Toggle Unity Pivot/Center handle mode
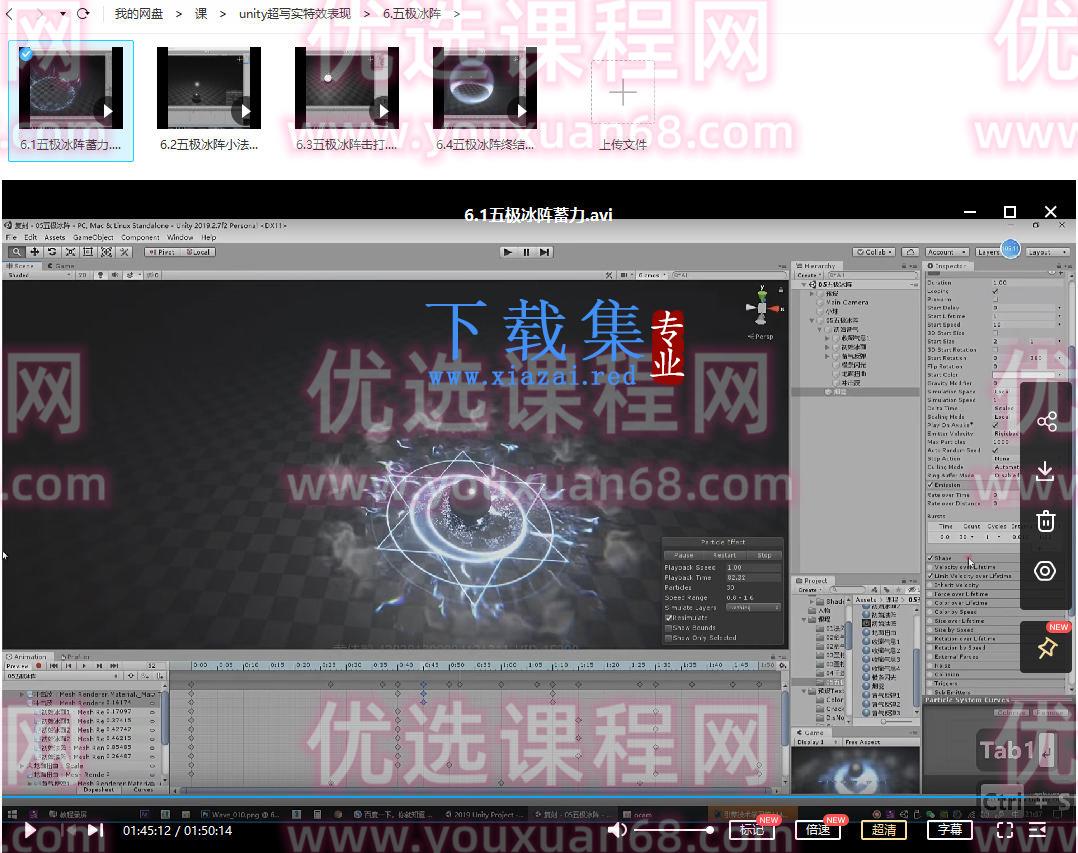The image size is (1078, 853). (162, 252)
